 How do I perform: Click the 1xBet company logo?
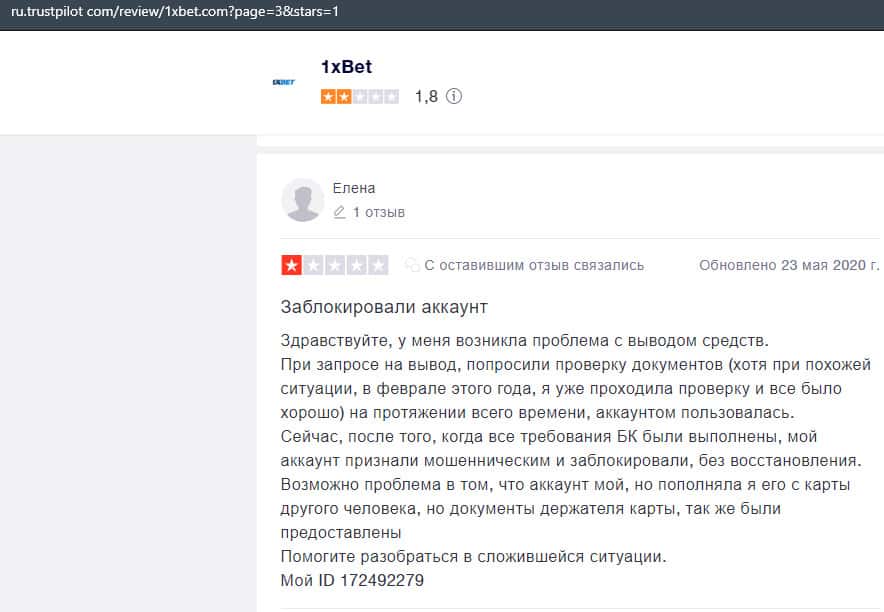tap(283, 82)
